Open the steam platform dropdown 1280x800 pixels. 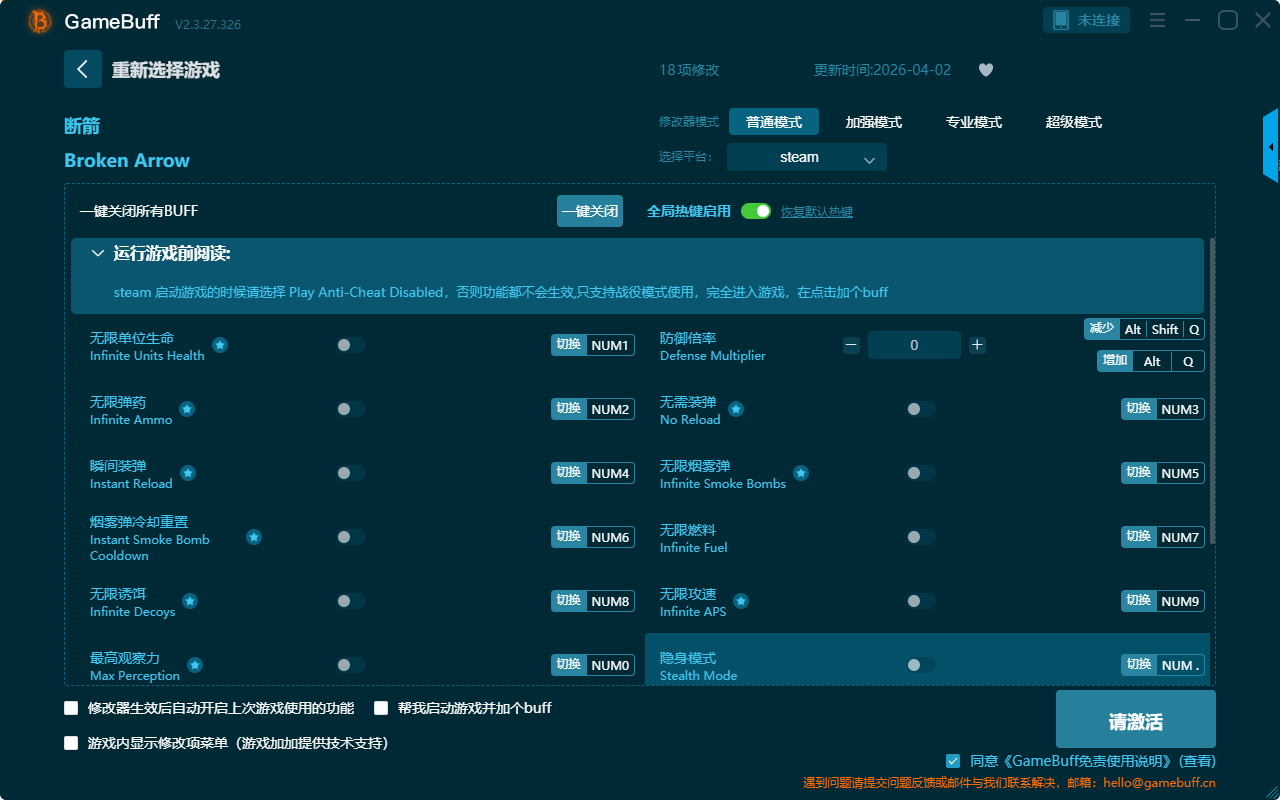point(807,157)
